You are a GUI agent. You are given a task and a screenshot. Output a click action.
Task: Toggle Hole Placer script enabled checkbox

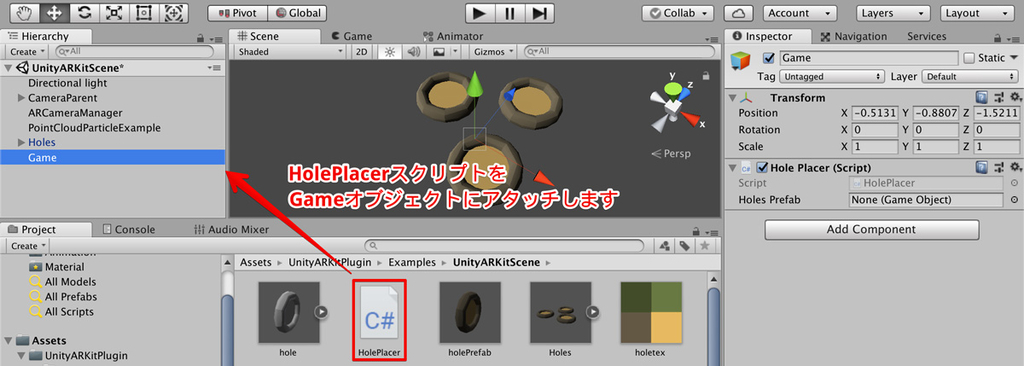click(x=761, y=168)
